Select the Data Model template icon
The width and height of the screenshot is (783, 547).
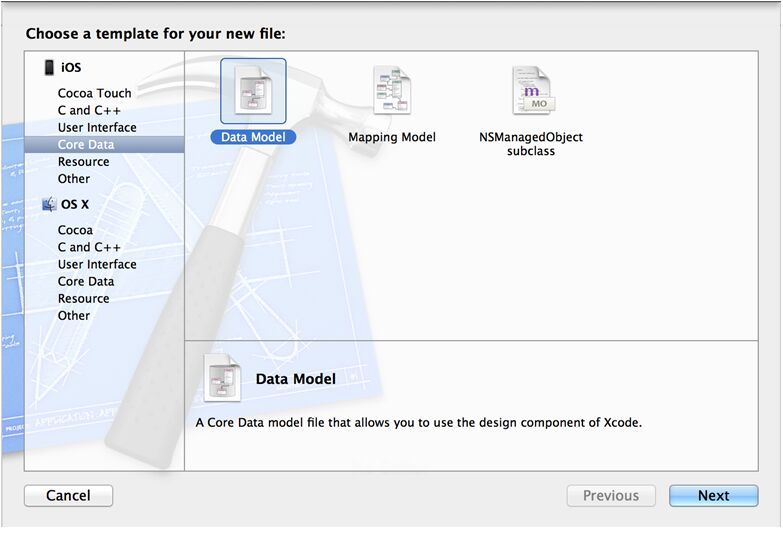253,91
